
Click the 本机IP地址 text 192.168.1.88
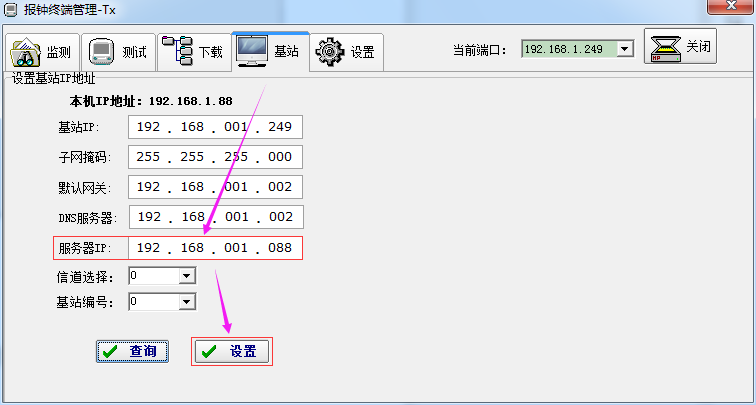[191, 101]
